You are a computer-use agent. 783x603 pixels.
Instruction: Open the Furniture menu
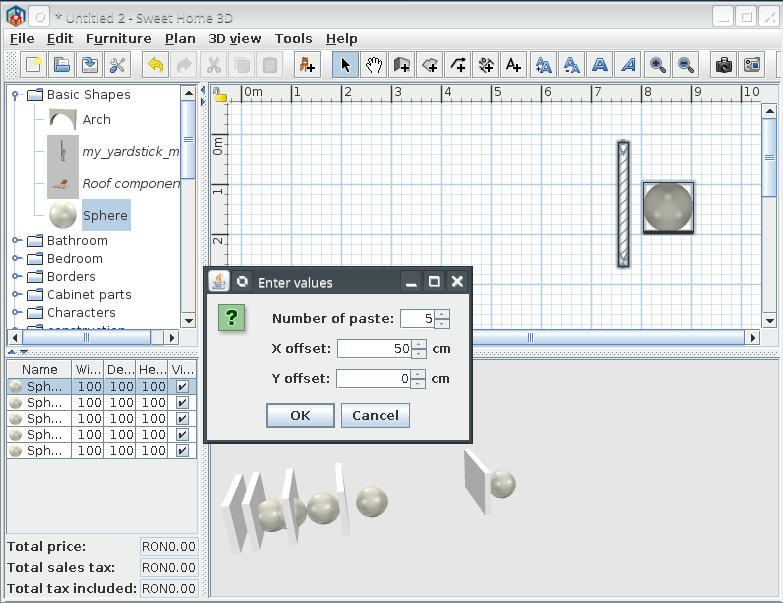point(119,39)
